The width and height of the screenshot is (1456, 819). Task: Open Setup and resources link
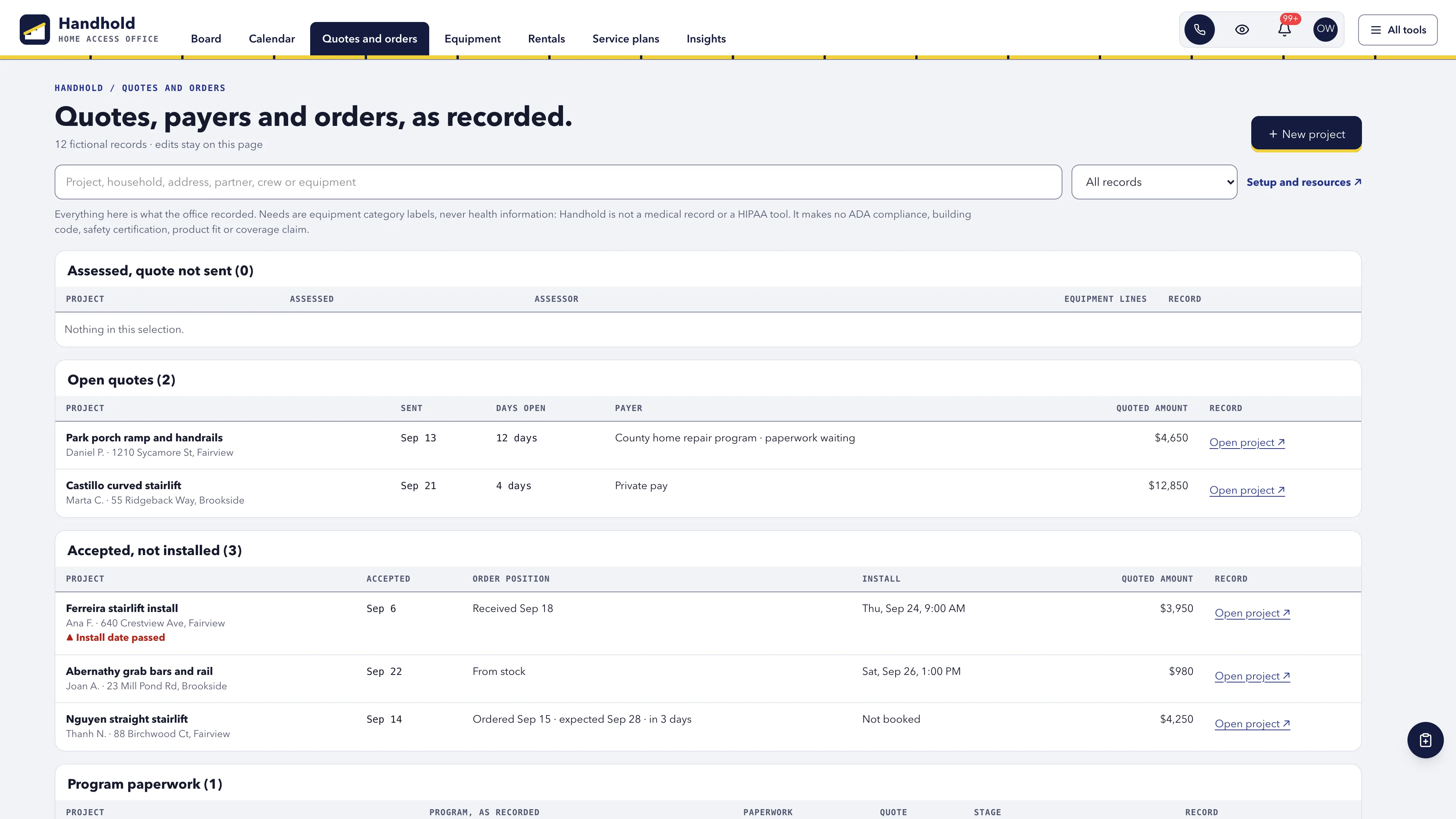(x=1304, y=182)
